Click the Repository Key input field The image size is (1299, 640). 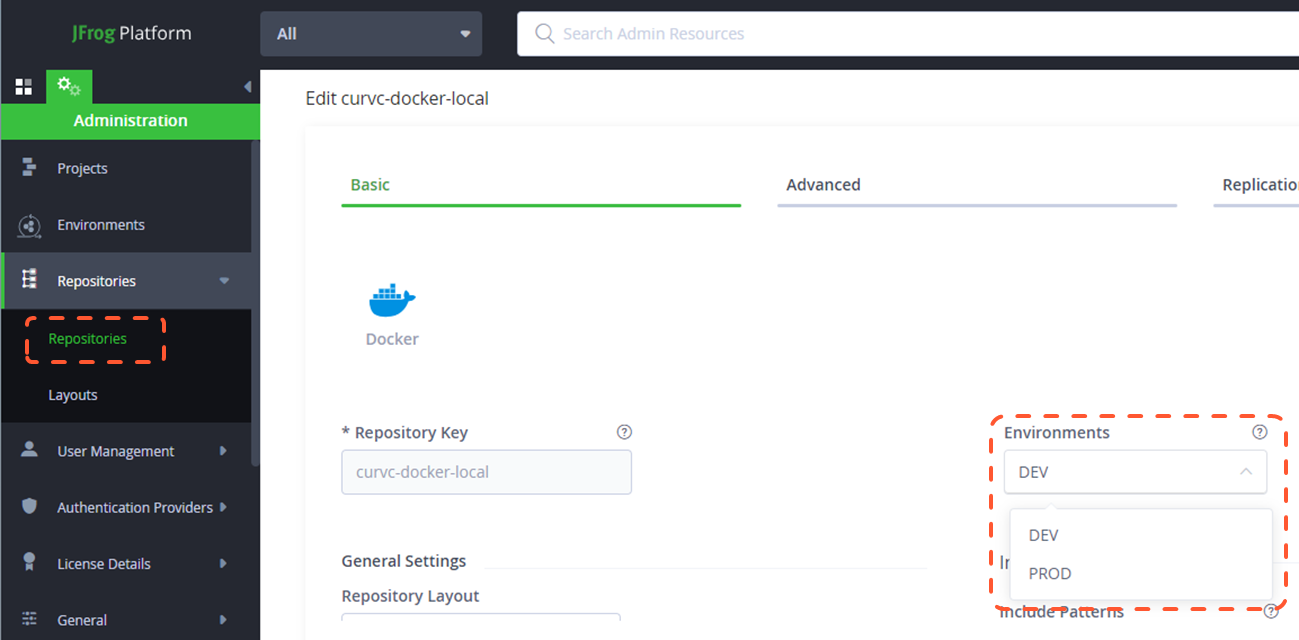pos(486,472)
